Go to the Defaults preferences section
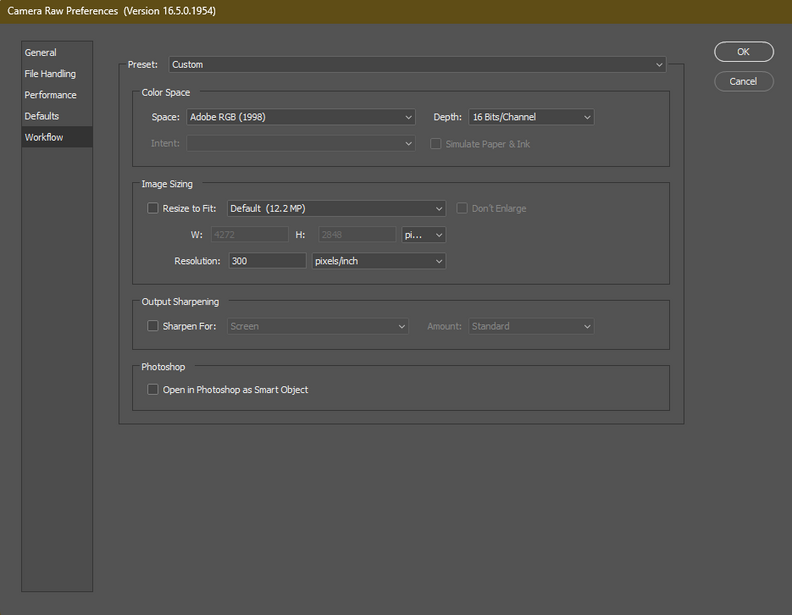 57,116
